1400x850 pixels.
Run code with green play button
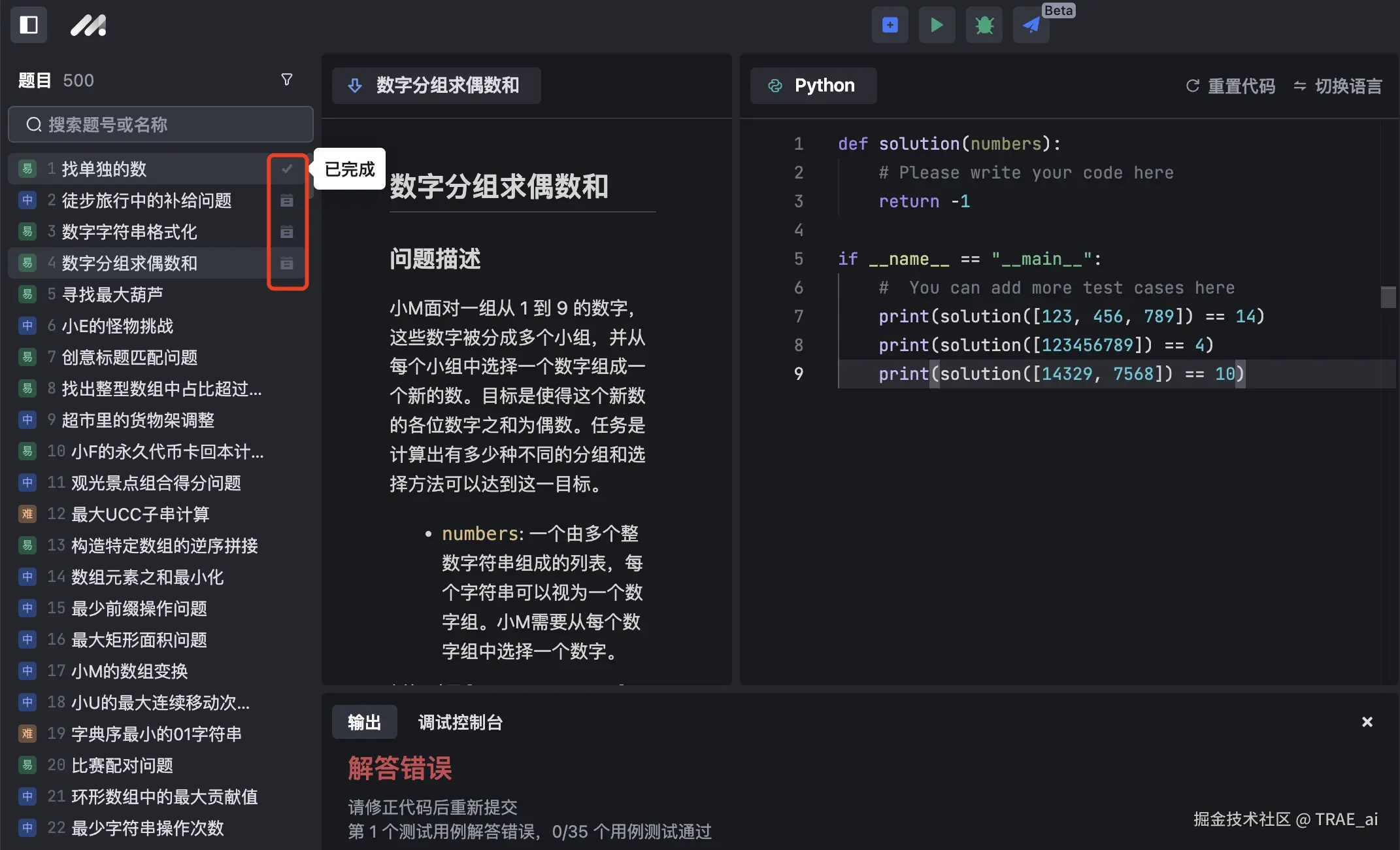point(937,25)
